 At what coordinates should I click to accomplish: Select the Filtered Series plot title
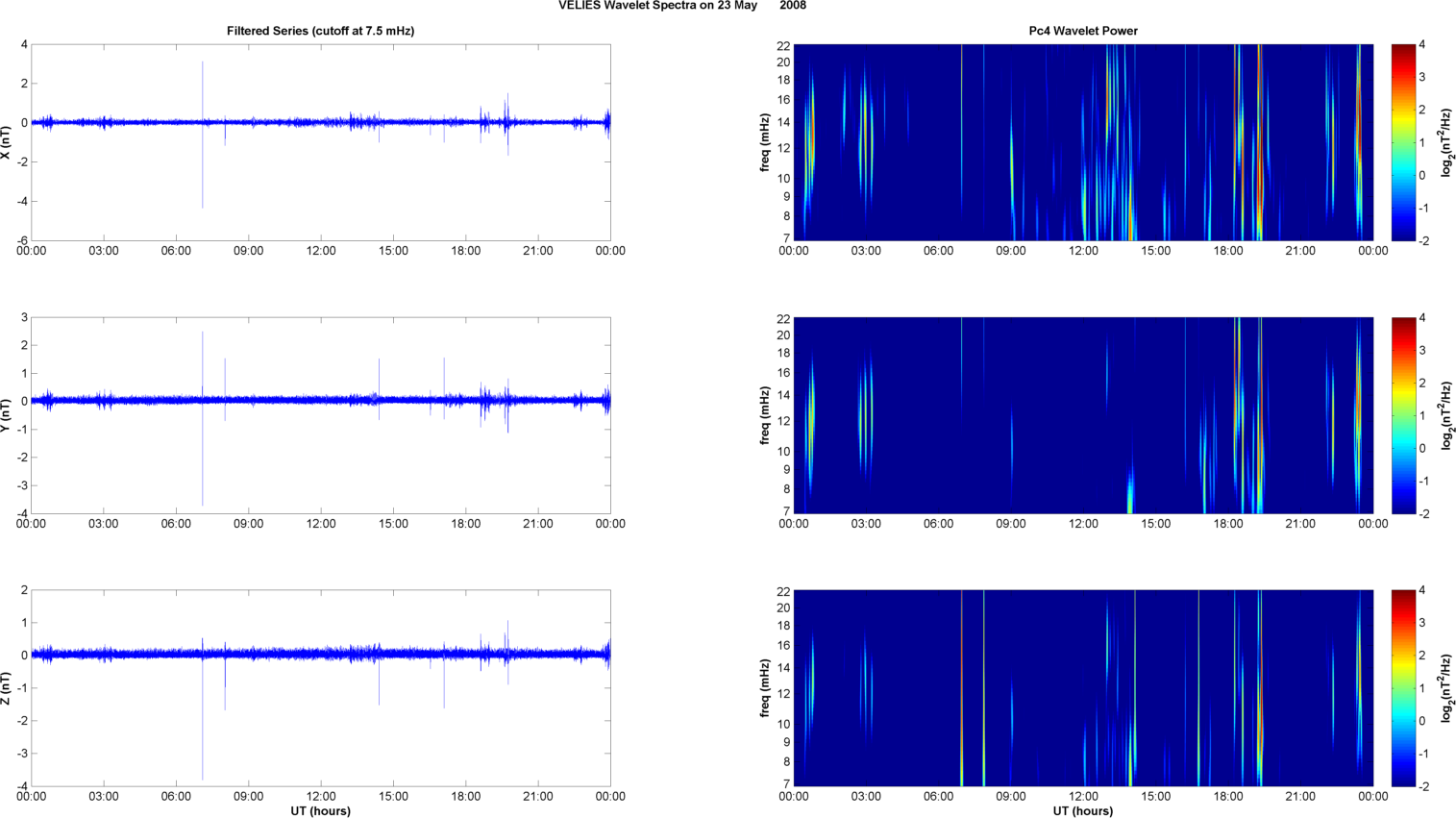[320, 31]
